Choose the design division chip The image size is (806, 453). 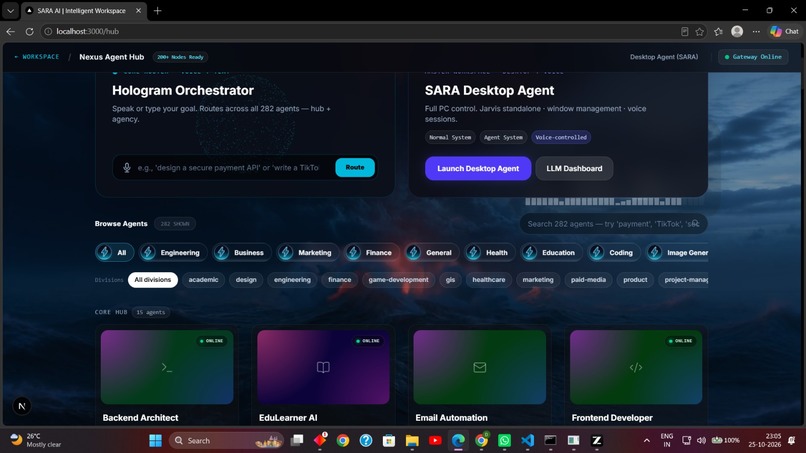[246, 280]
